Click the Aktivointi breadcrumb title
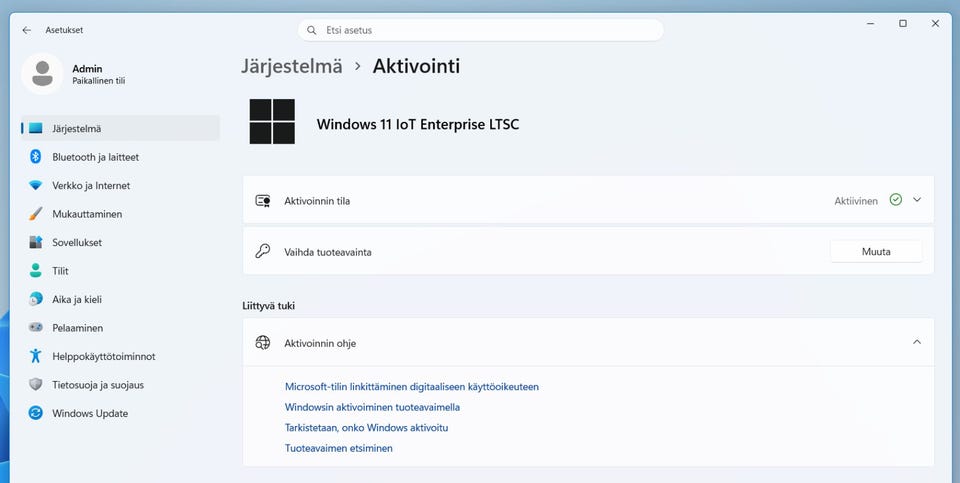This screenshot has height=483, width=960. [416, 66]
